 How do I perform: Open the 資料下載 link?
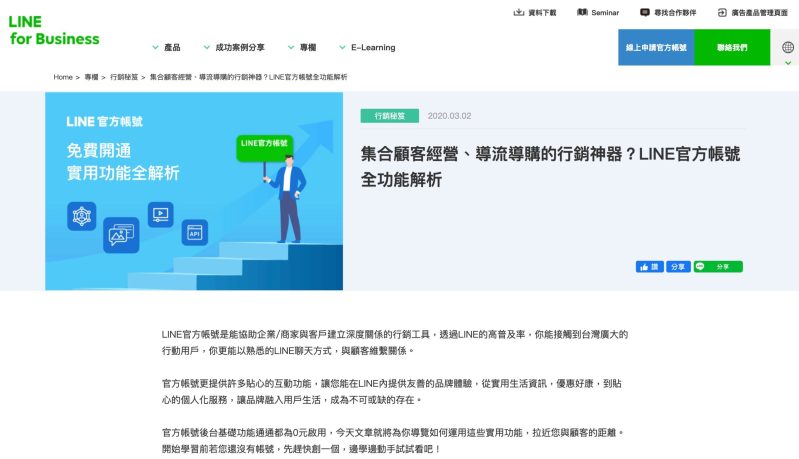(x=542, y=13)
